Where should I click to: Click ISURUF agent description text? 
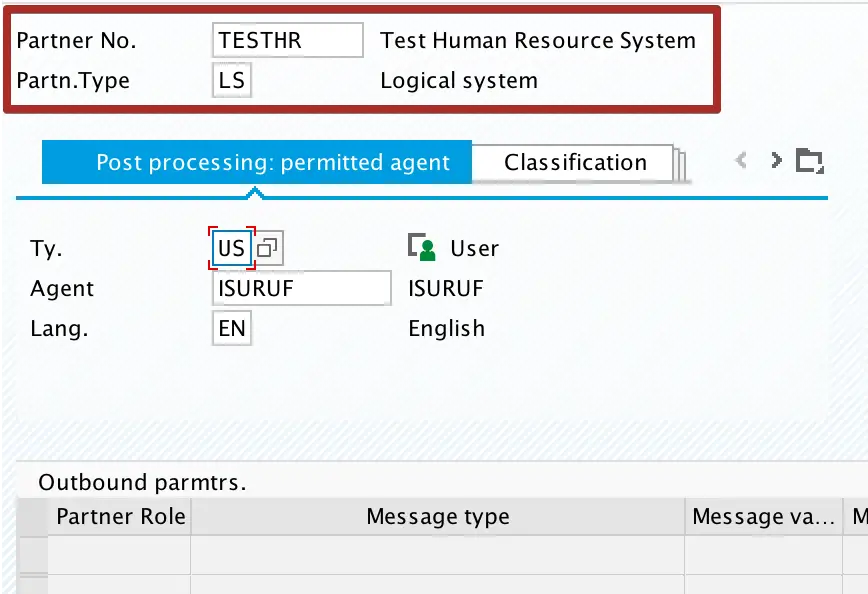[446, 288]
